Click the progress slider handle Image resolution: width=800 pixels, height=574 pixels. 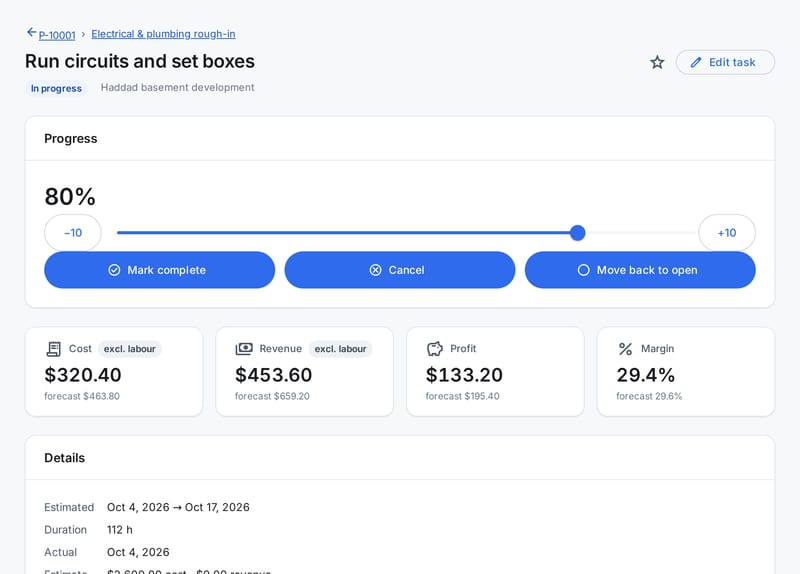[x=578, y=233]
